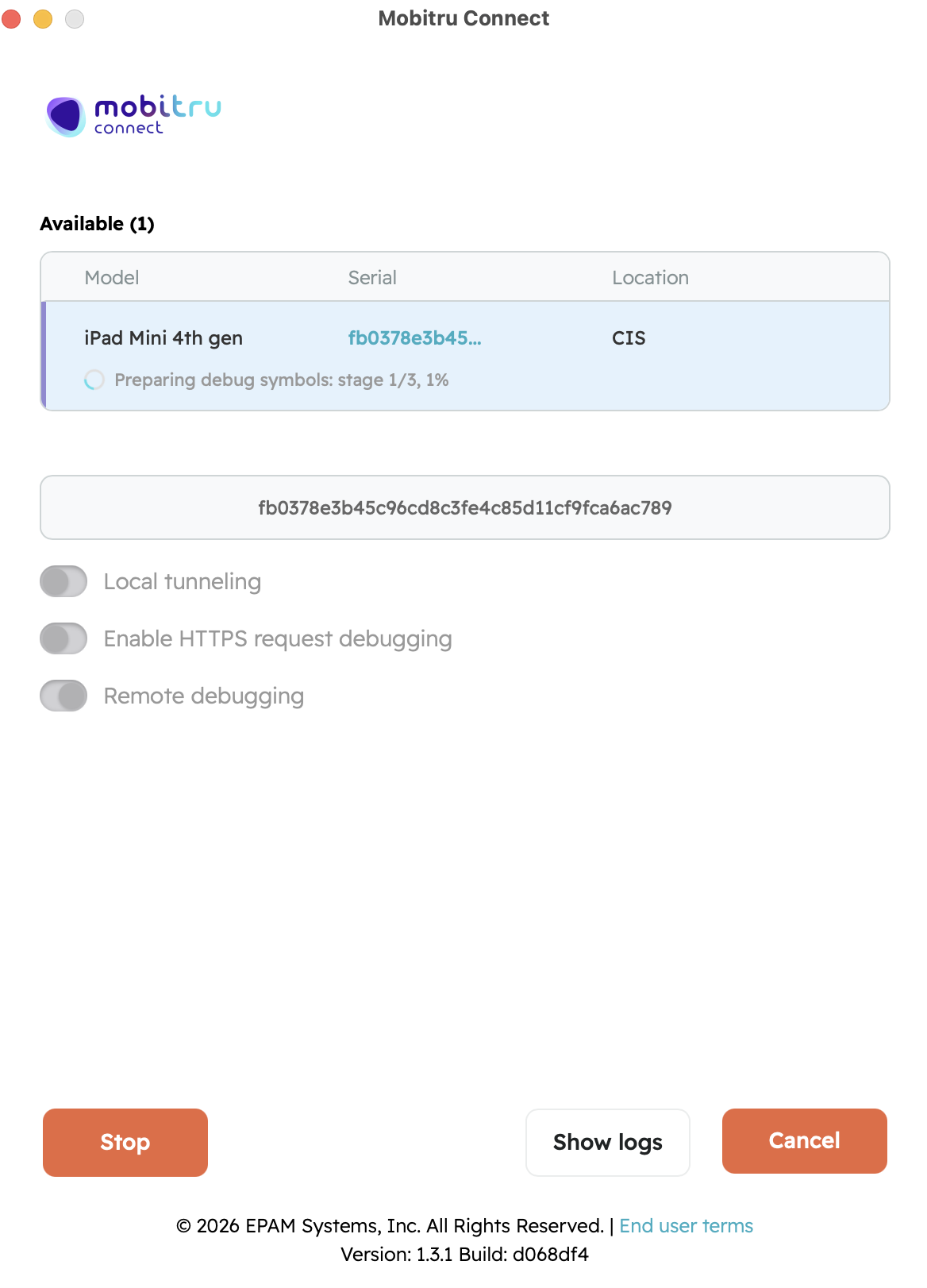Click the Serial column header
The height and width of the screenshot is (1288, 927).
click(372, 278)
